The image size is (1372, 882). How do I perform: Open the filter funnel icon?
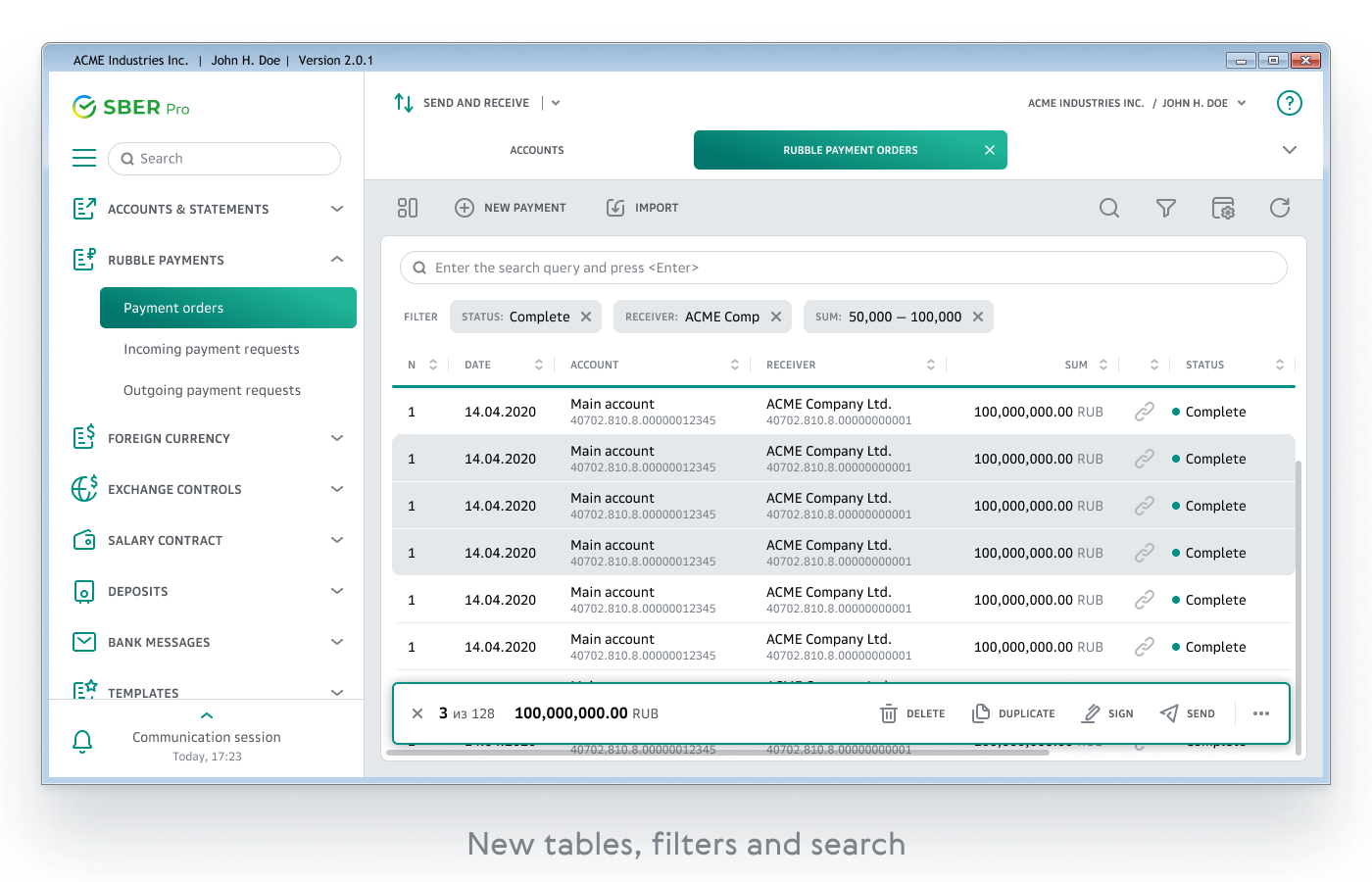tap(1165, 208)
